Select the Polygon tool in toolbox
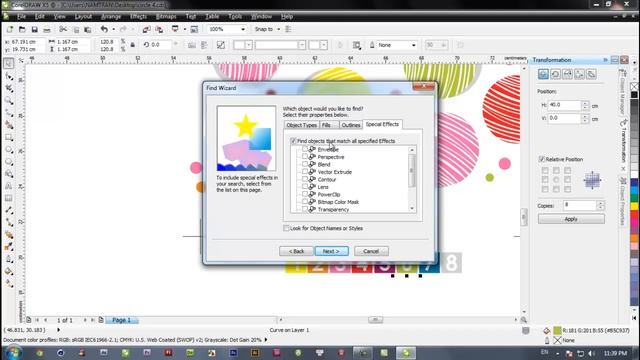Viewport: 640px width, 360px height. point(9,162)
